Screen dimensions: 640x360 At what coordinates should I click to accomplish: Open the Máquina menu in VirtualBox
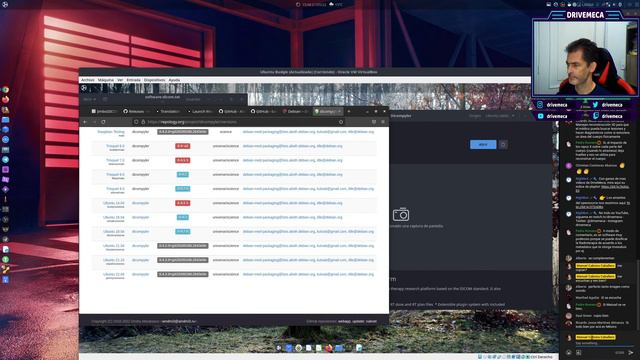106,80
